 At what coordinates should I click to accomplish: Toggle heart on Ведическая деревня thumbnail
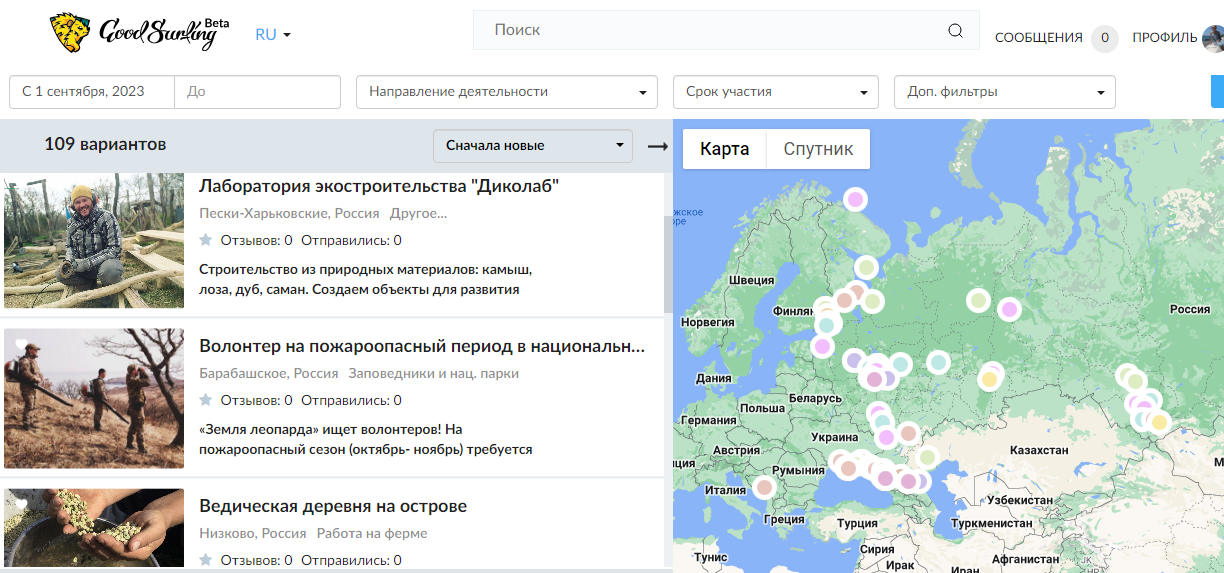(x=19, y=503)
